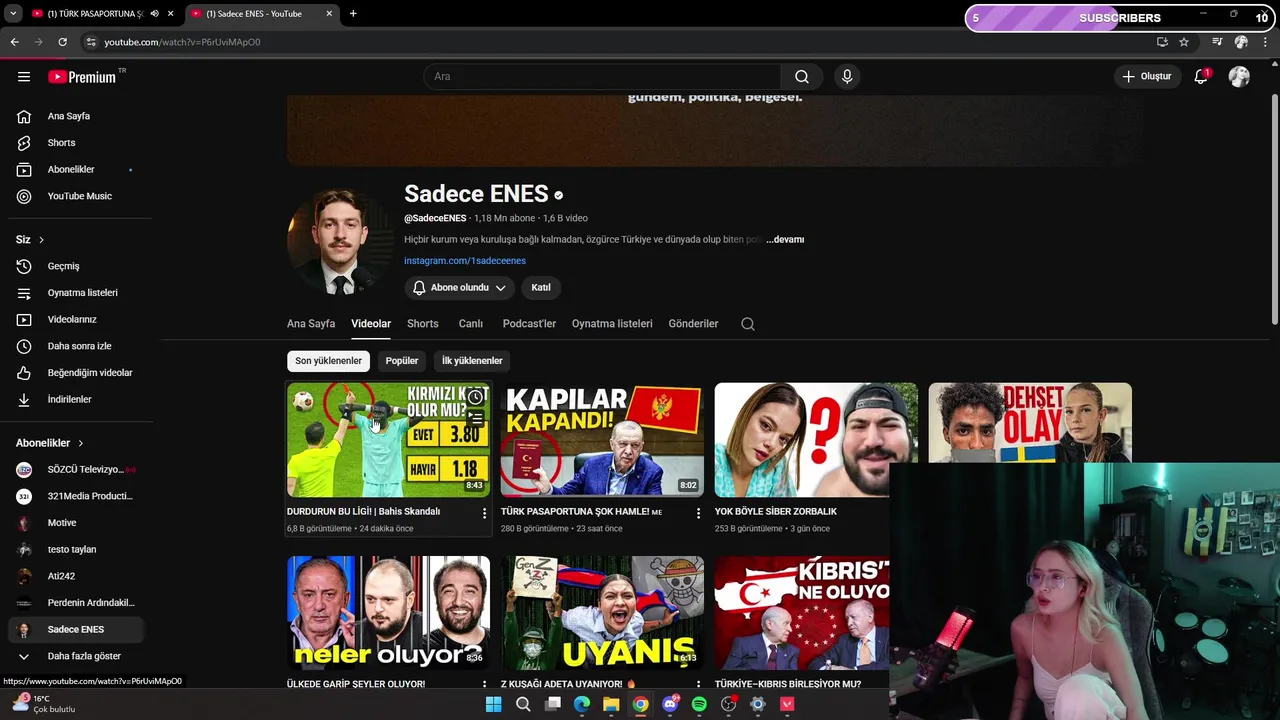
Task: Open Sadece ENES subscription in sidebar
Action: point(76,630)
